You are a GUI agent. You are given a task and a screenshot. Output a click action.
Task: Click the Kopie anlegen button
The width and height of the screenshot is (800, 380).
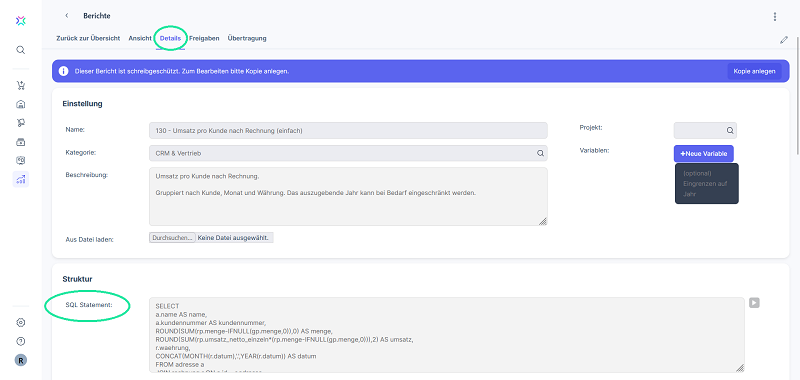[x=754, y=71]
